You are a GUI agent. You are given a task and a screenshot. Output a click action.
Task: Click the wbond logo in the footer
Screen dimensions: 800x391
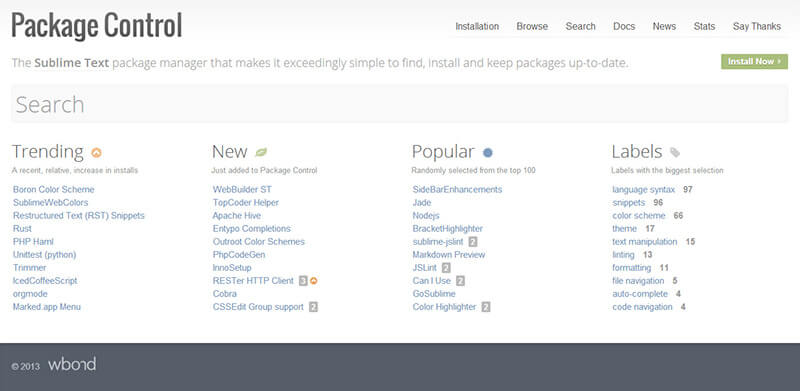[x=72, y=364]
